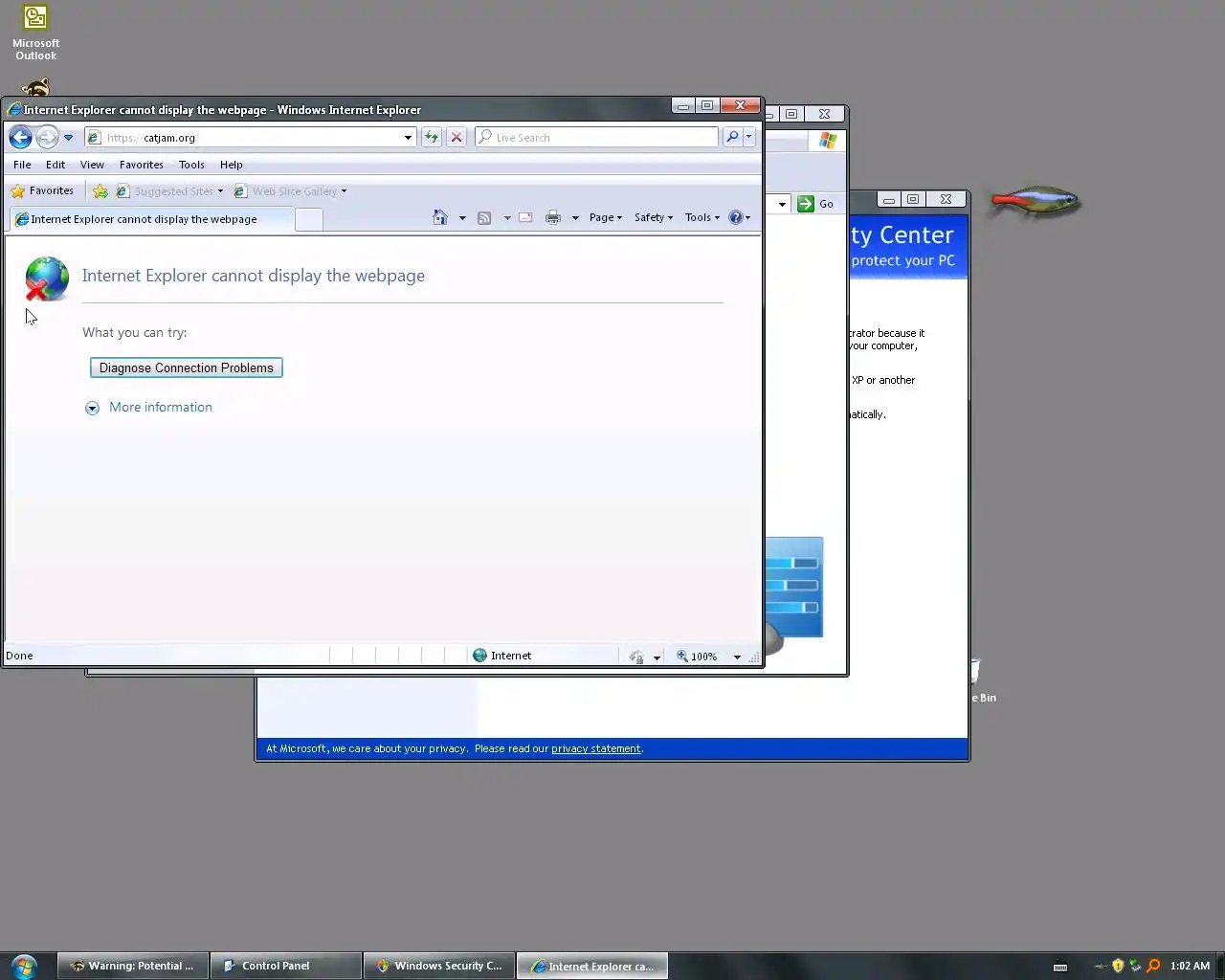Click the RSS feeds icon
This screenshot has width=1225, height=980.
click(x=484, y=217)
